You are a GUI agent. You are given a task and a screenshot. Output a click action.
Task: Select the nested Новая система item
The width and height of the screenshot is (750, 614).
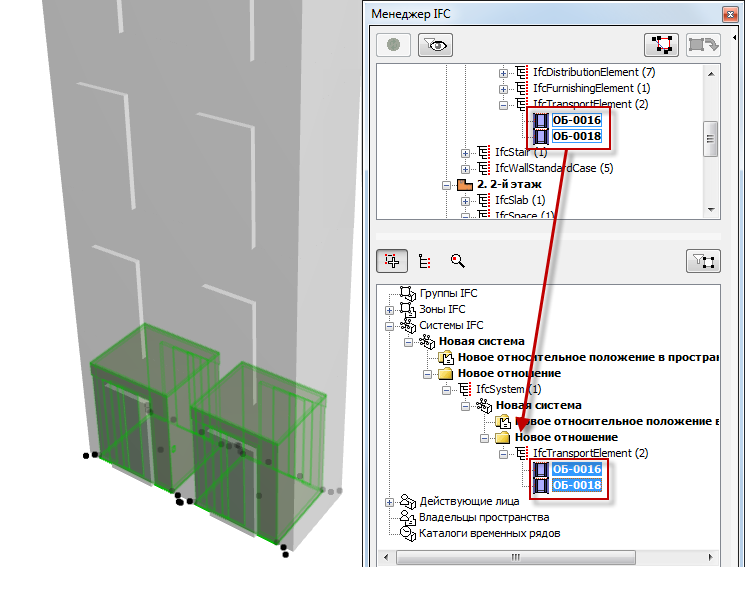click(x=539, y=406)
